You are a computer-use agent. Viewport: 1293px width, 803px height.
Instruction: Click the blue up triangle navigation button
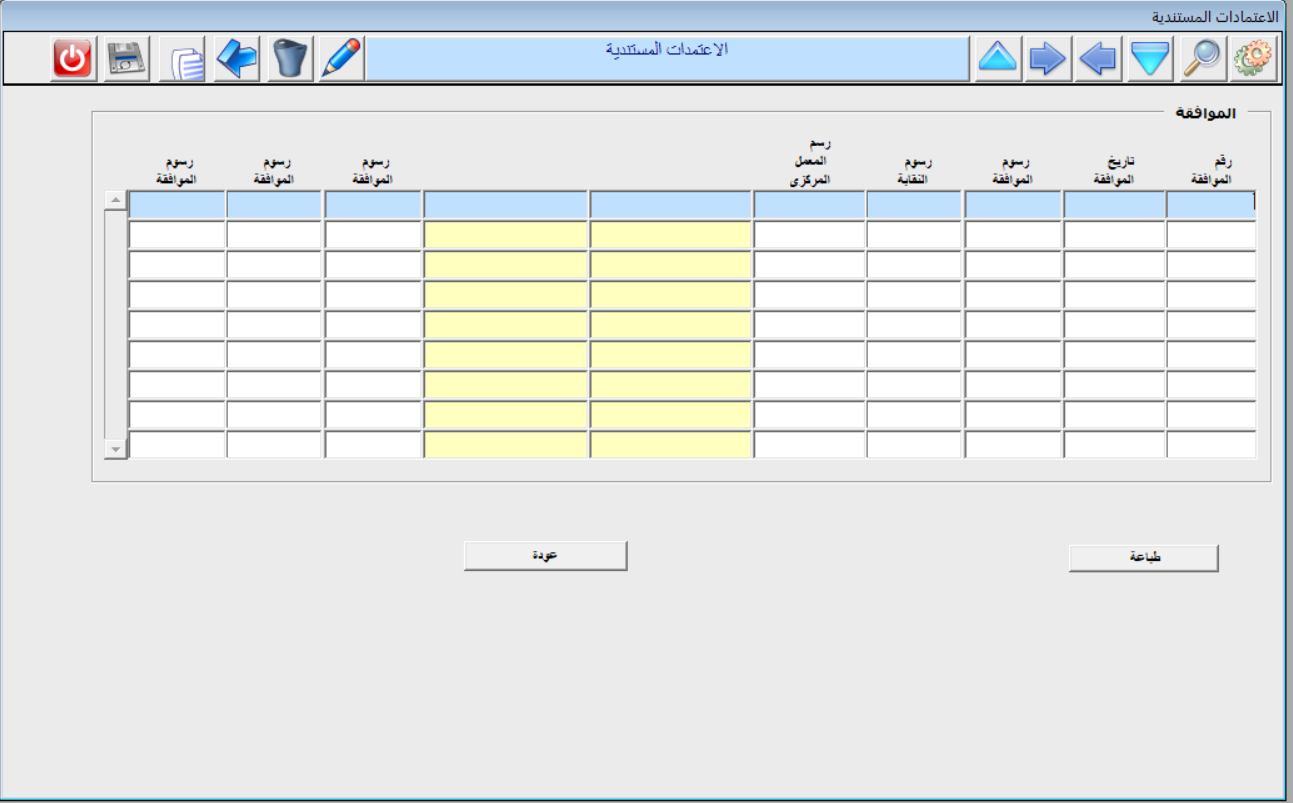997,60
